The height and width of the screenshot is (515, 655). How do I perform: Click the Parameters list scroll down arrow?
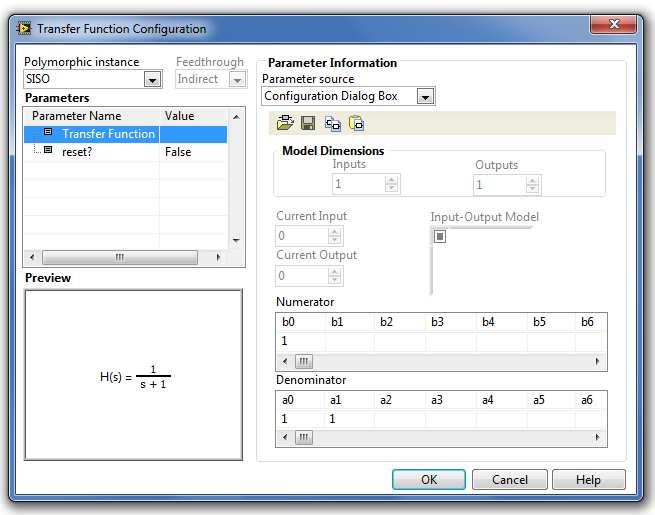point(236,240)
